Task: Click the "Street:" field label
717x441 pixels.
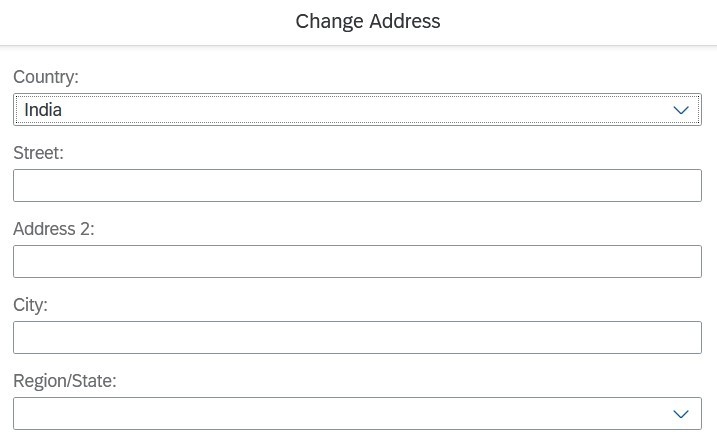Action: pos(38,153)
